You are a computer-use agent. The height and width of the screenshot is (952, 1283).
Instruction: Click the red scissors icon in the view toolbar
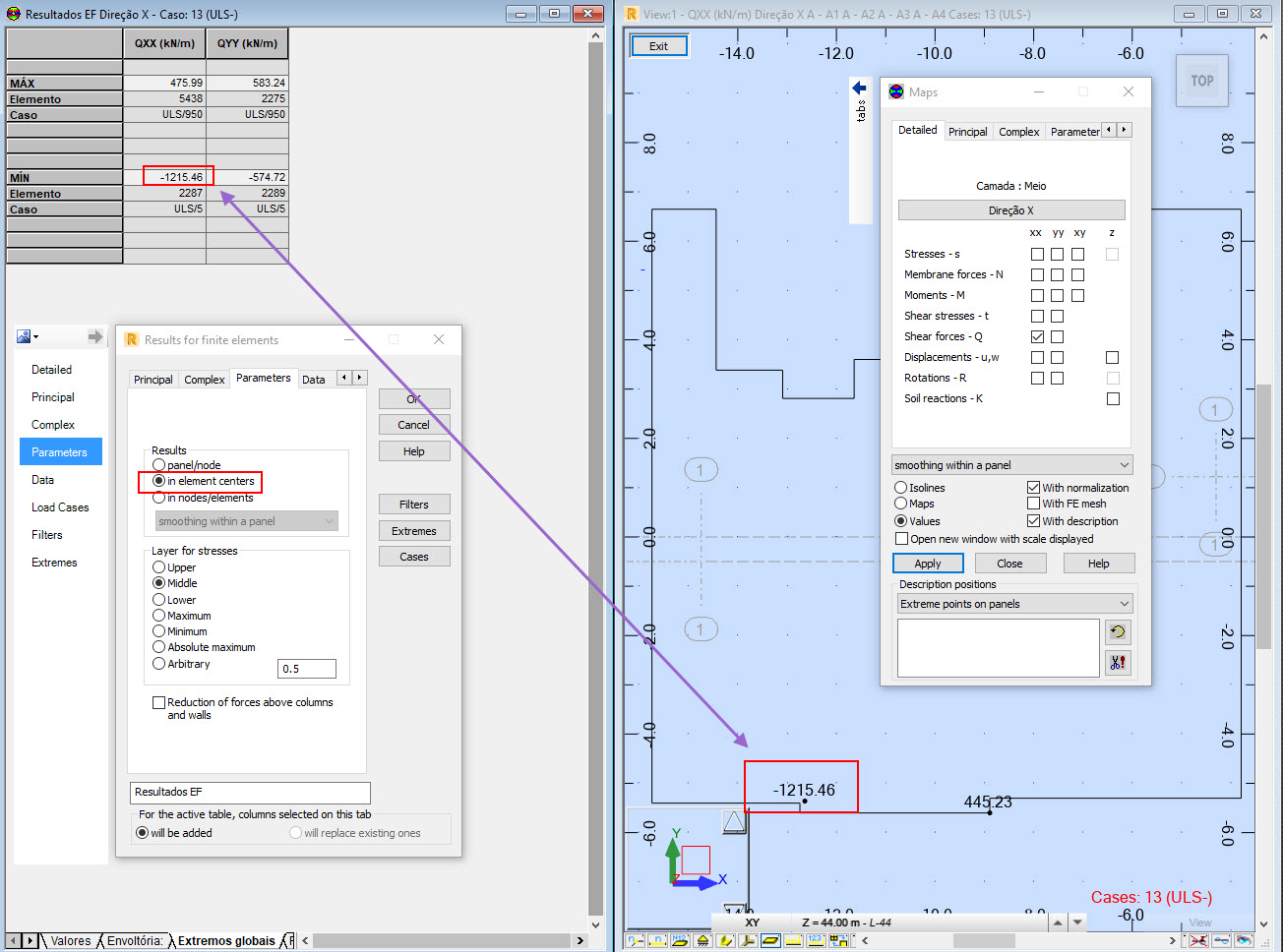pyautogui.click(x=1200, y=941)
